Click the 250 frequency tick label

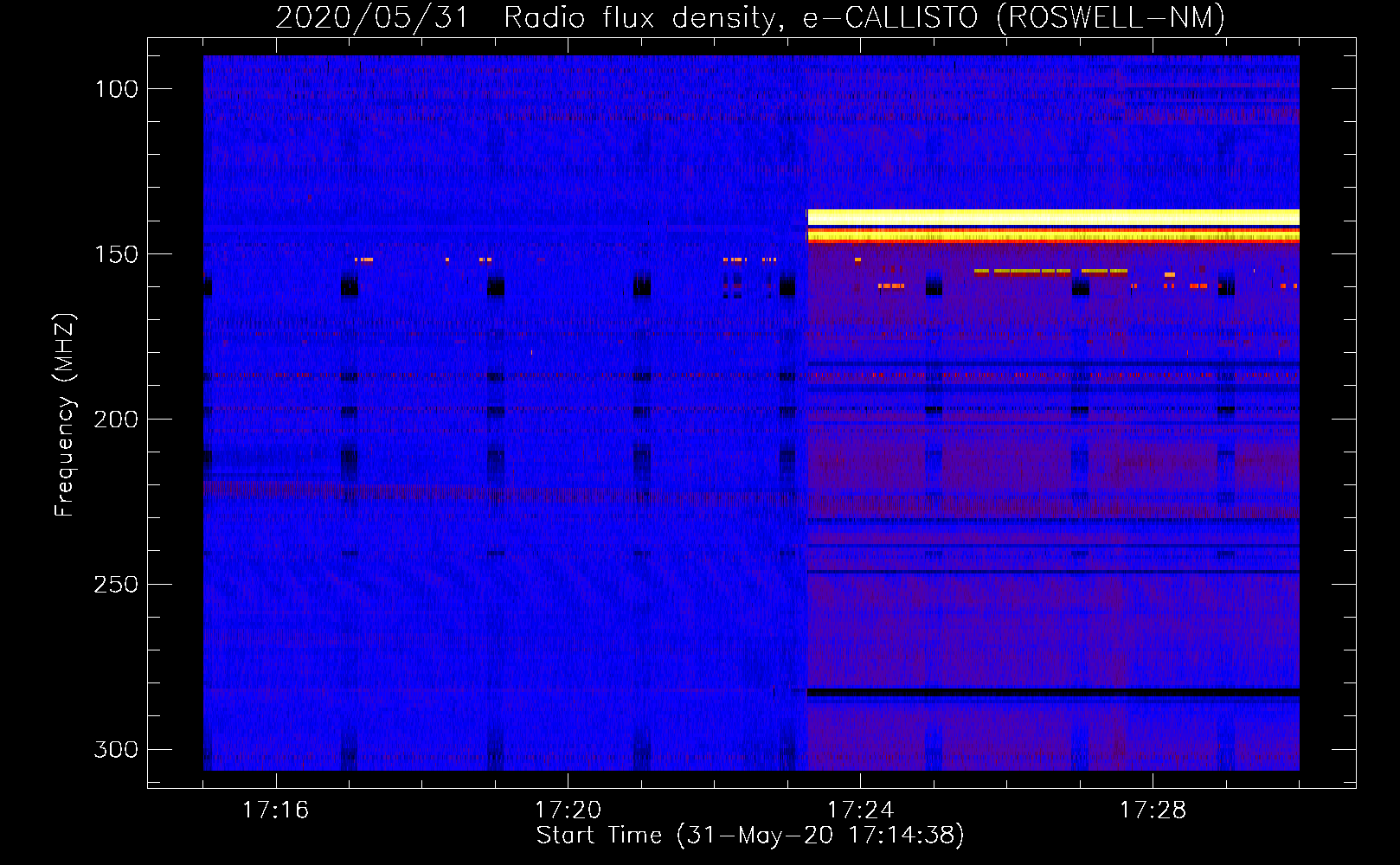pyautogui.click(x=117, y=585)
